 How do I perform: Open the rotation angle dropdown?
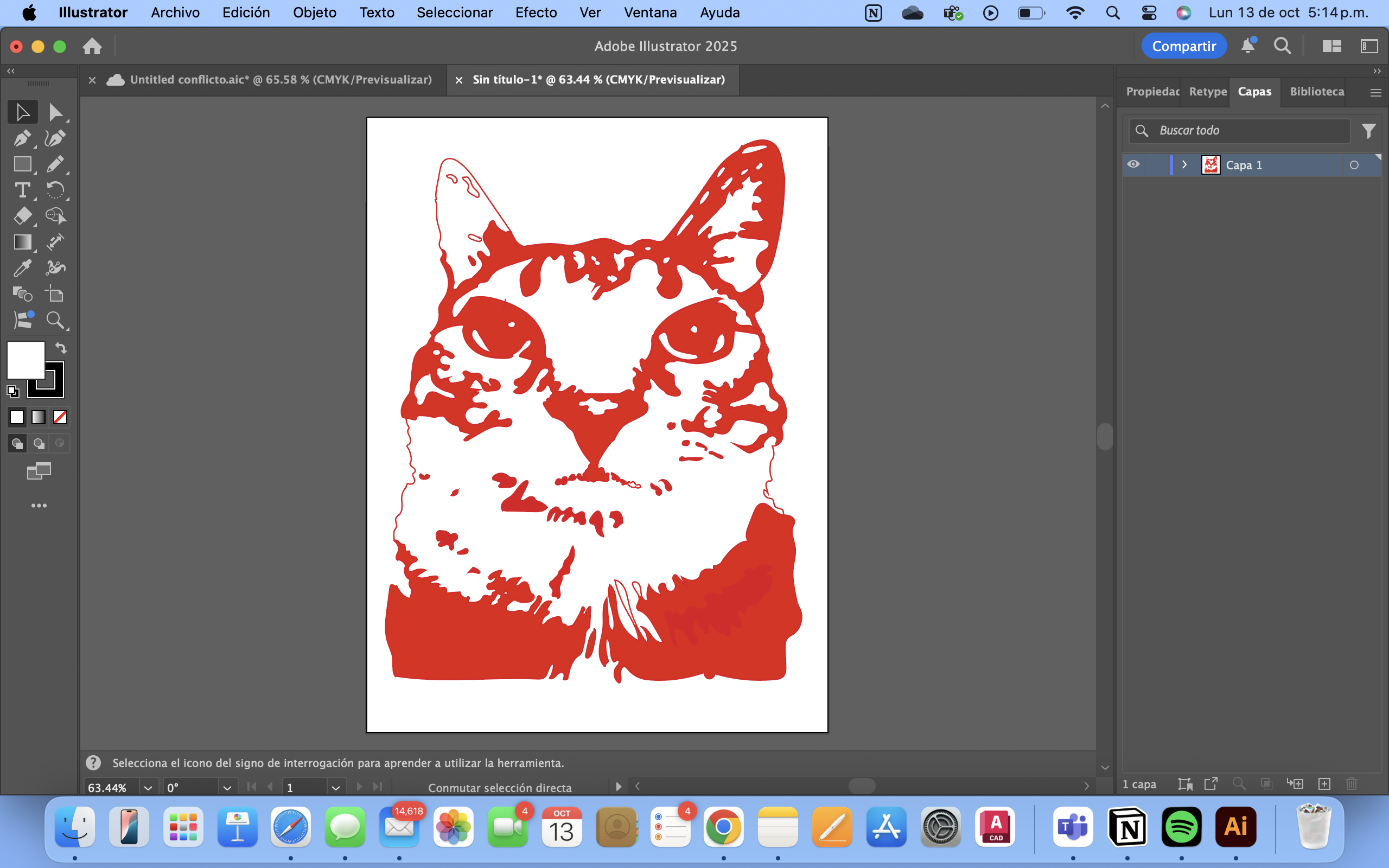(227, 788)
